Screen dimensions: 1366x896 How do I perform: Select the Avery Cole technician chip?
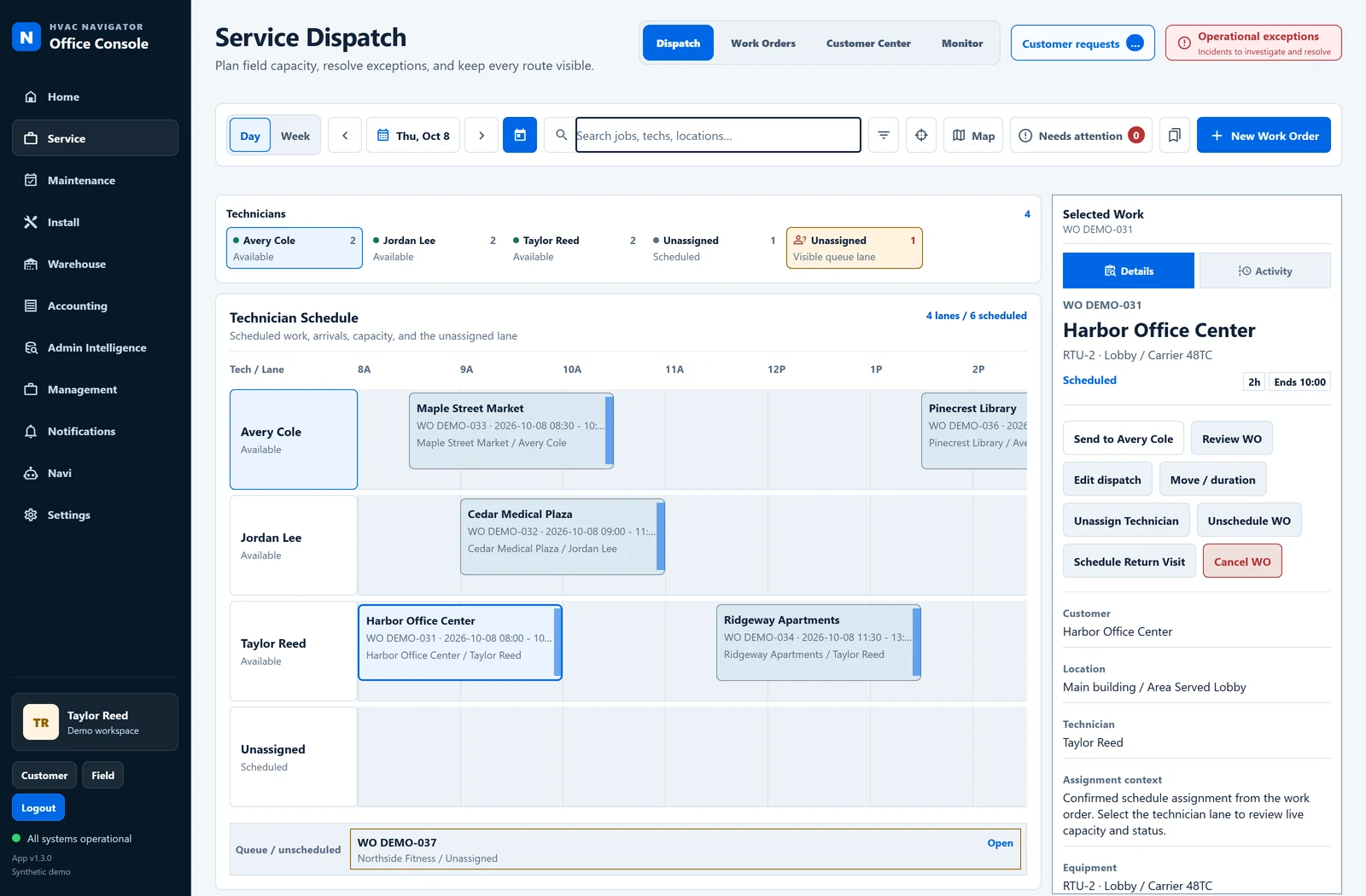[x=295, y=248]
